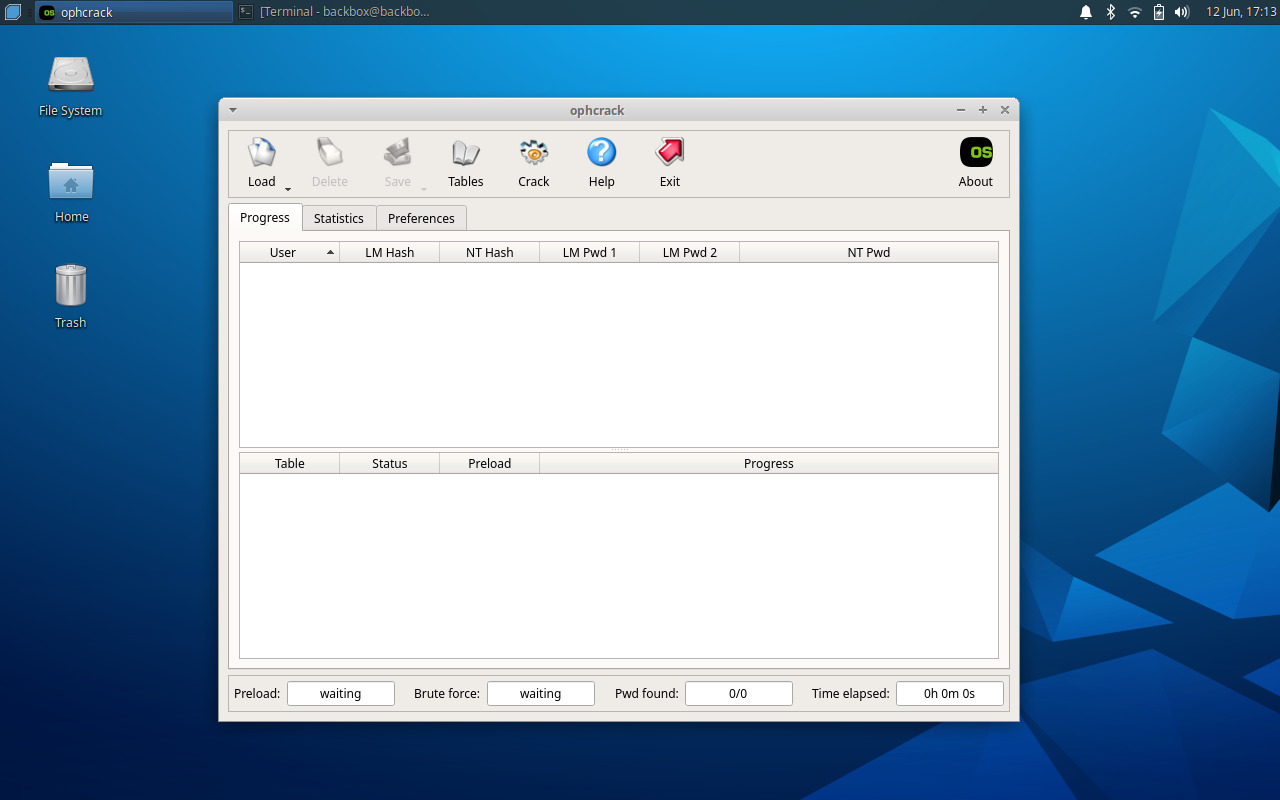Open the volume control in system tray
Viewport: 1280px width, 800px height.
pos(1182,12)
